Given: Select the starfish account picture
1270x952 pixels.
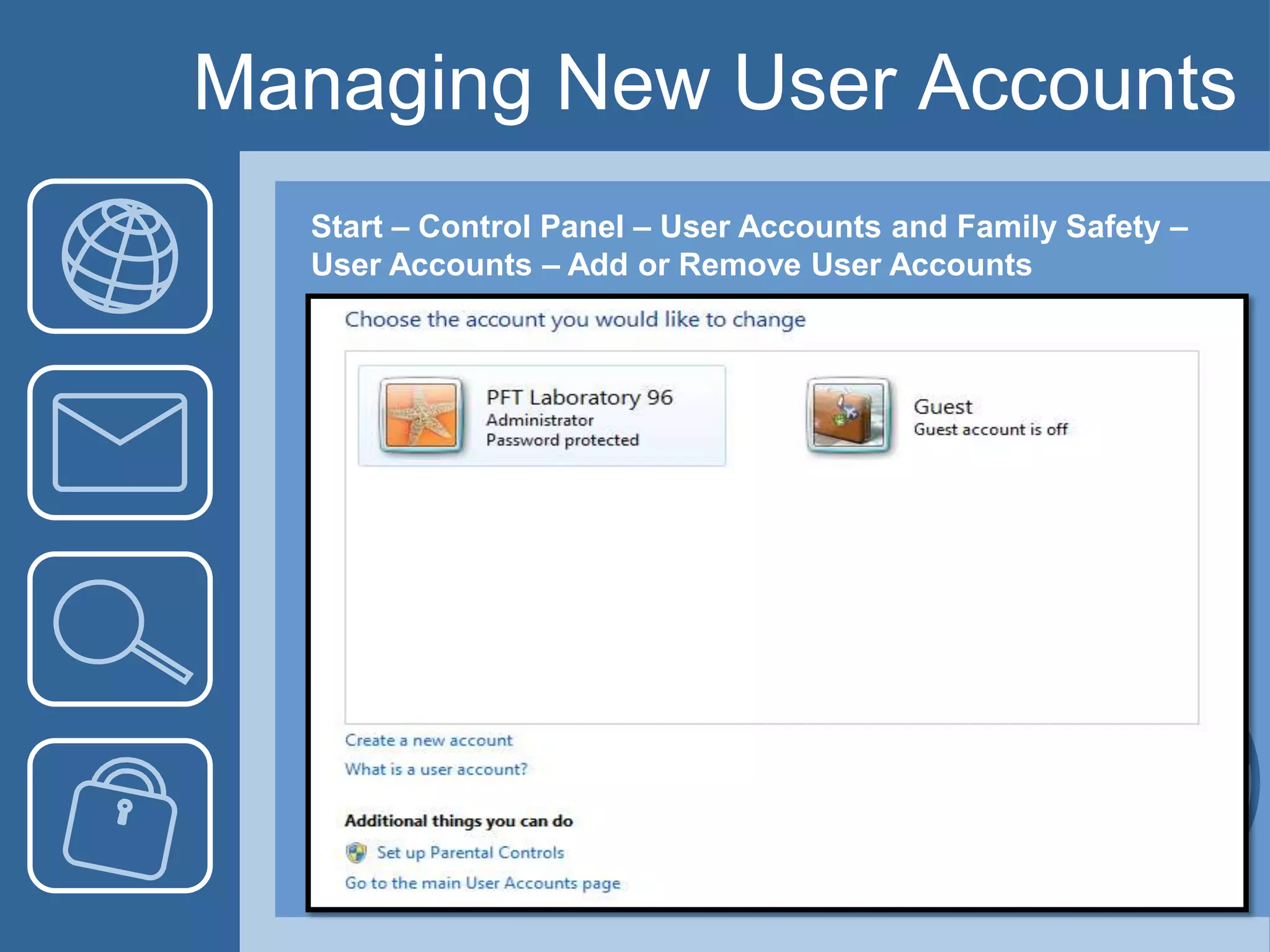Looking at the screenshot, I should pyautogui.click(x=421, y=415).
